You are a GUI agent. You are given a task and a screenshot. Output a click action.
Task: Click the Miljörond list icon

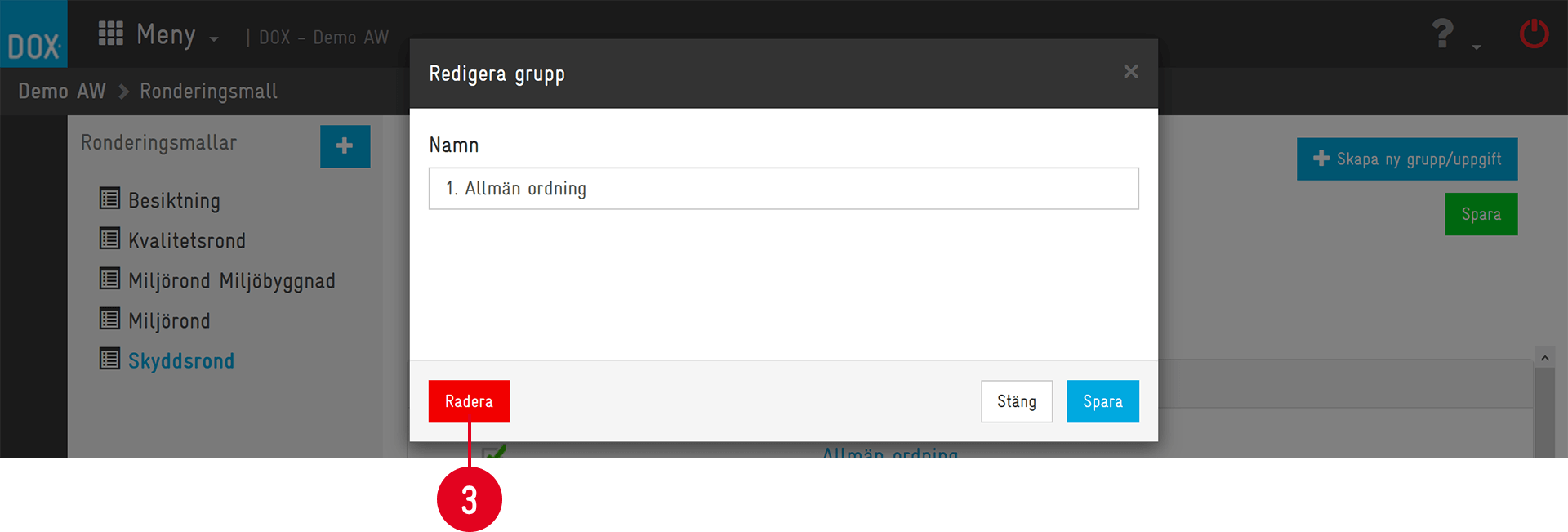click(109, 319)
